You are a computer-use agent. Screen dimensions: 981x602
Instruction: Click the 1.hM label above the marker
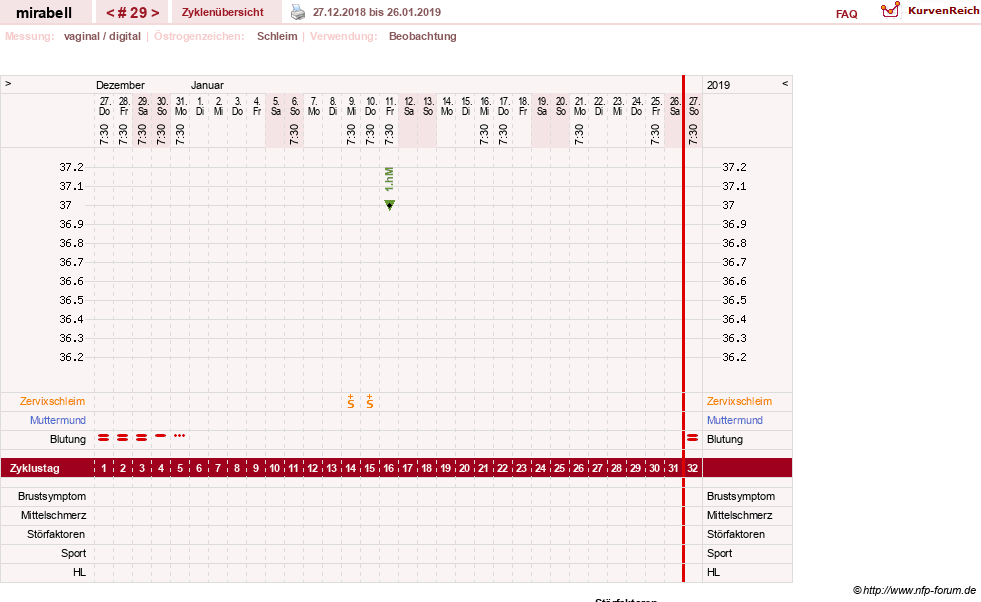tap(389, 180)
